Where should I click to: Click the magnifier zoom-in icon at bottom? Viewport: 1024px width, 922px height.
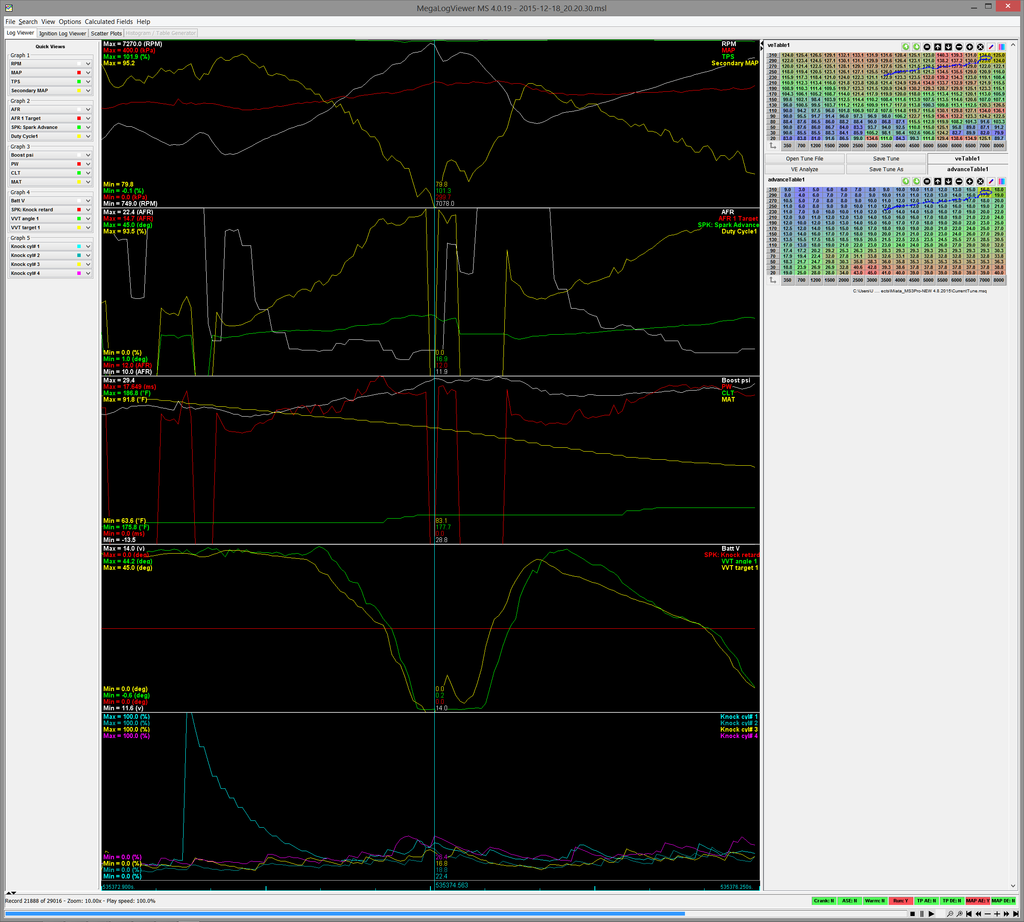coord(959,914)
